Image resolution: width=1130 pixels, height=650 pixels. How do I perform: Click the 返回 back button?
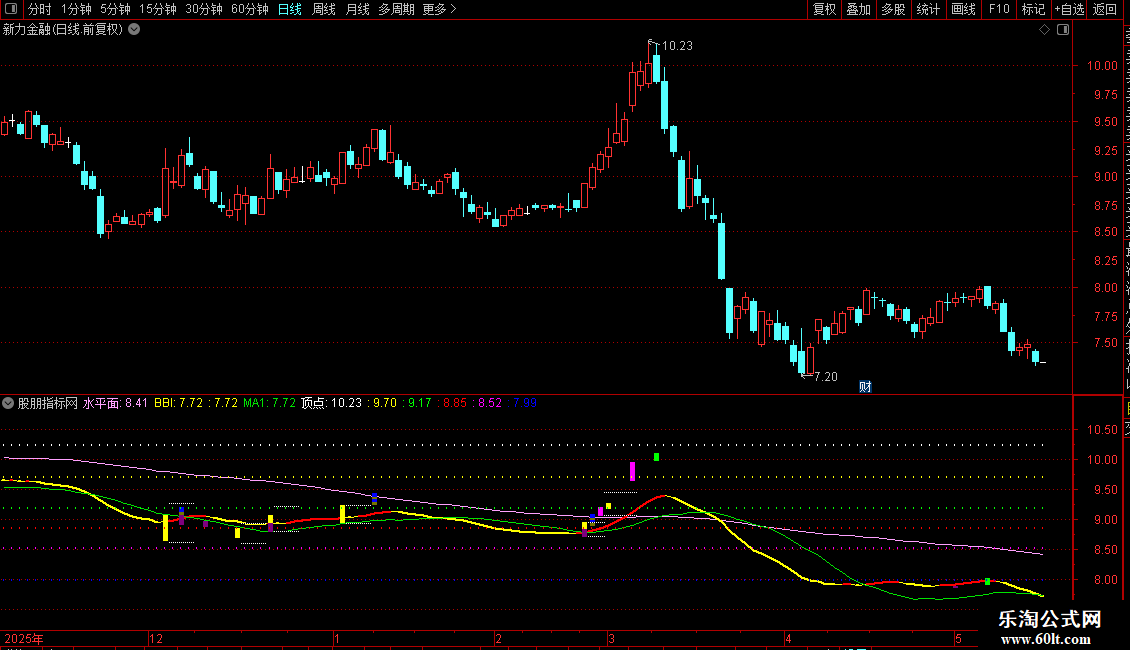pos(1105,9)
